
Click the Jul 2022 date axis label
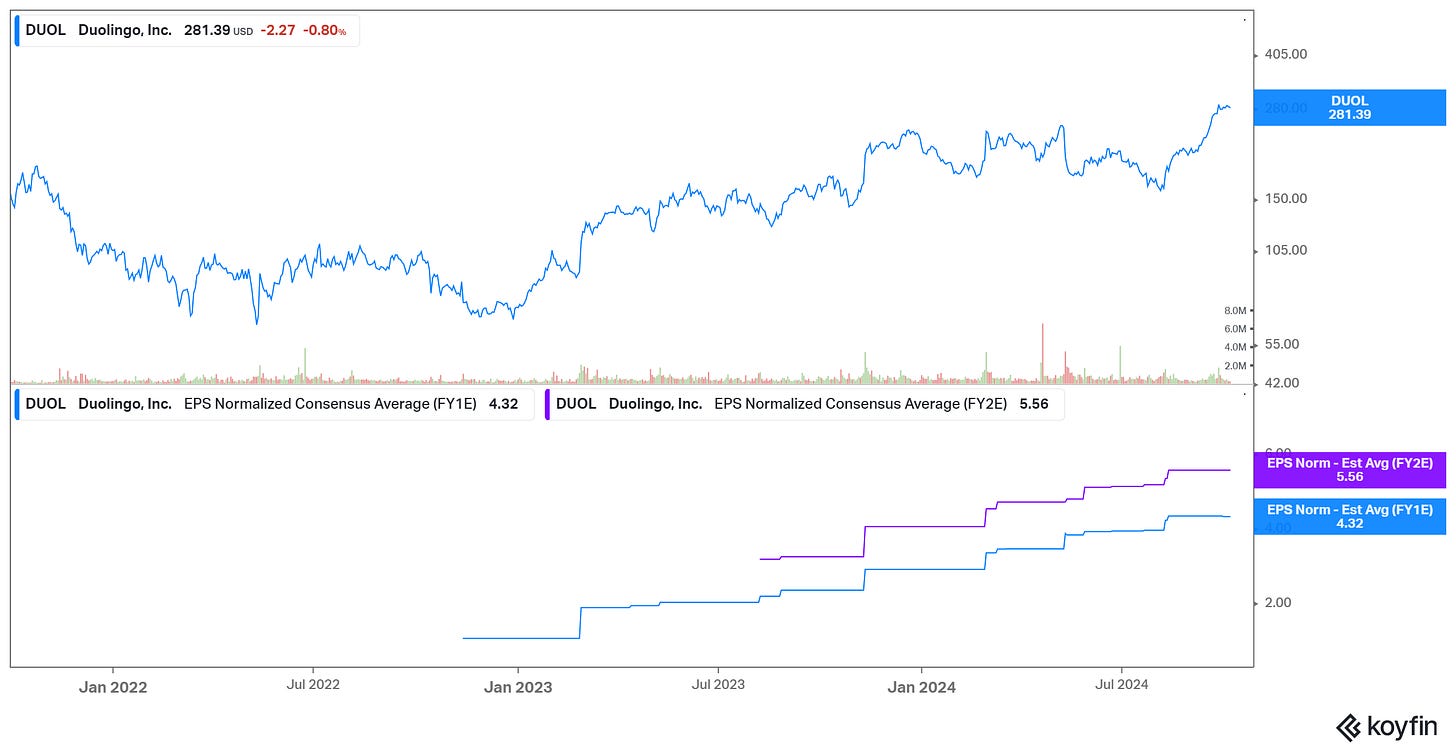312,685
